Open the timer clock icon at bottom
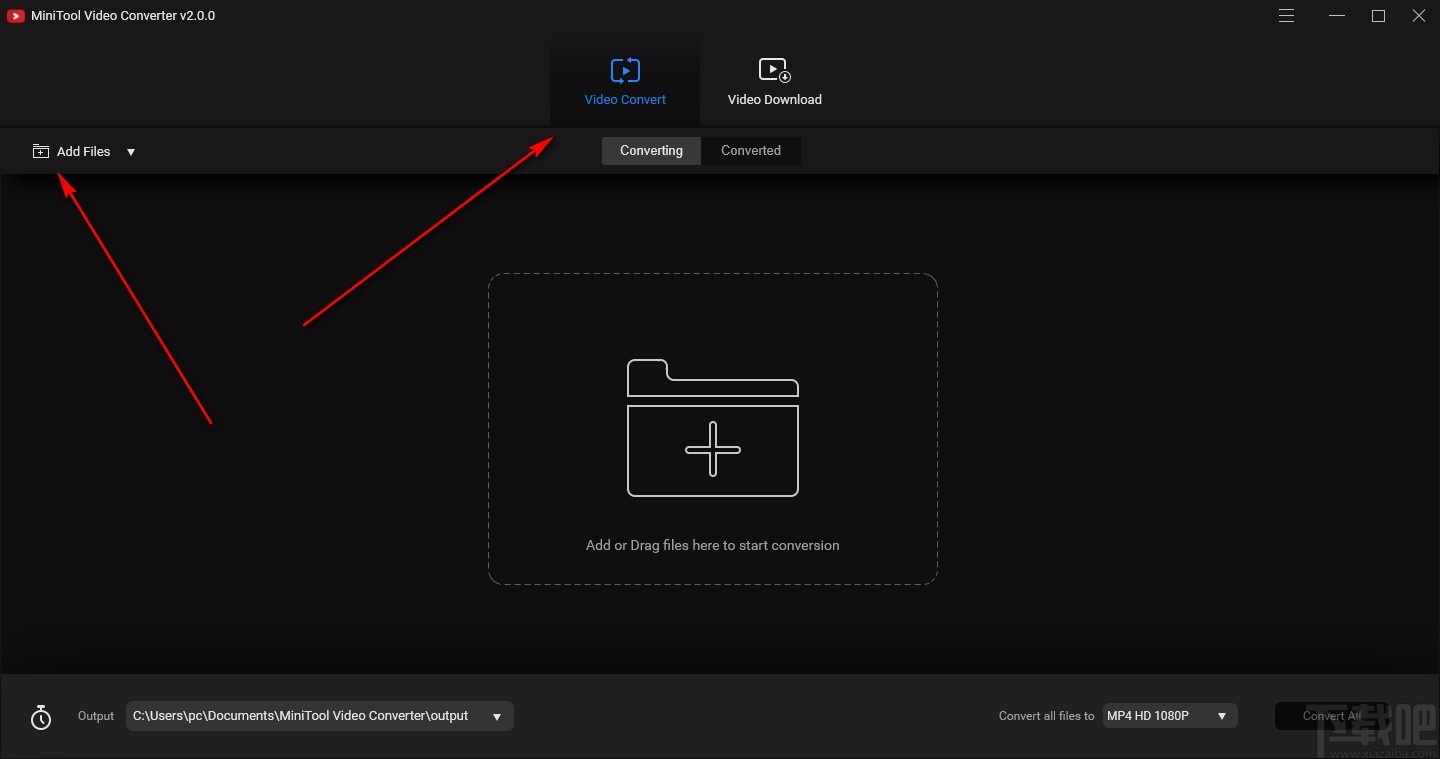Screen dimensions: 1440x759 coord(41,717)
